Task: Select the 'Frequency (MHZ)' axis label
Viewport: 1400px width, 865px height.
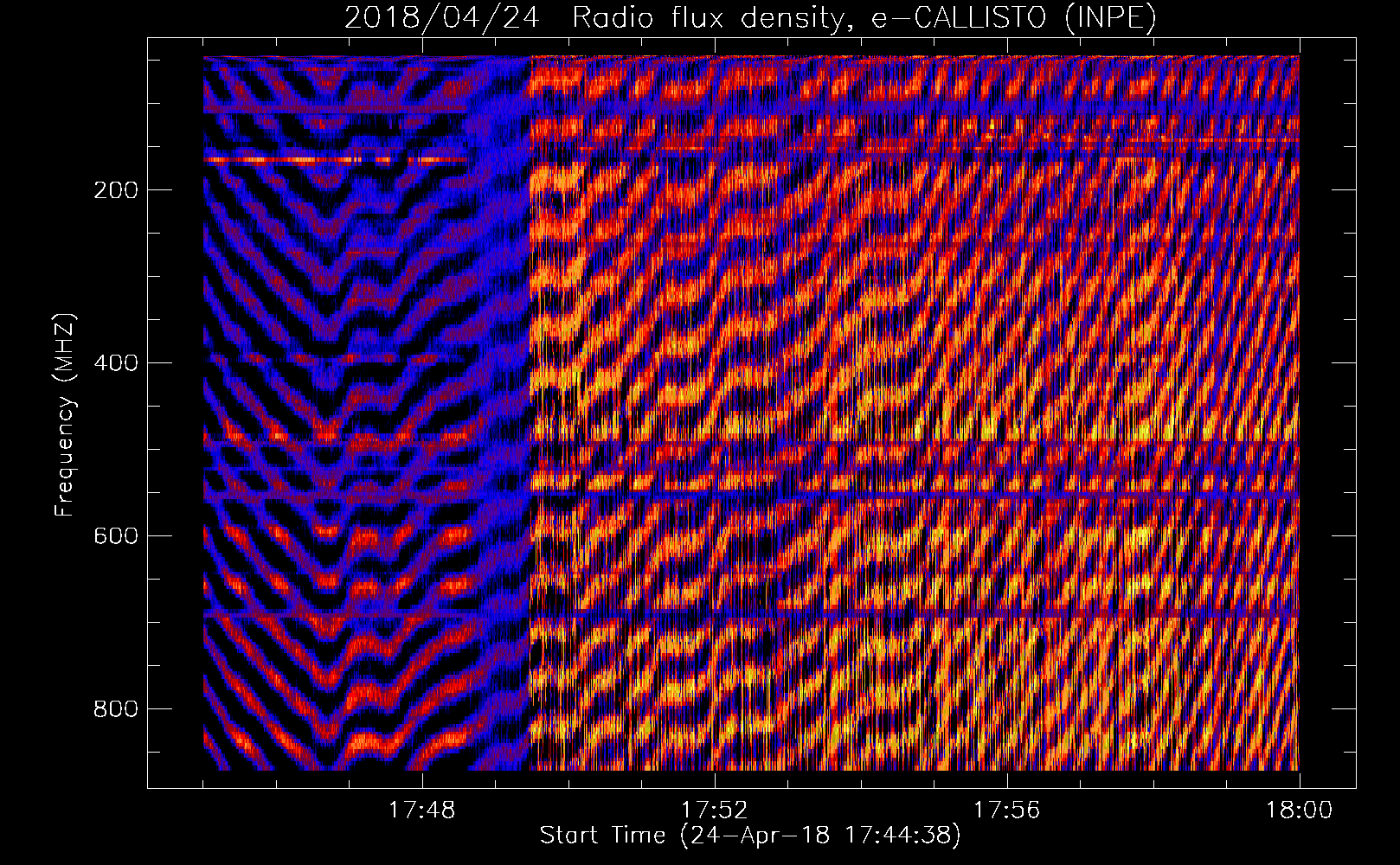Action: tap(64, 414)
